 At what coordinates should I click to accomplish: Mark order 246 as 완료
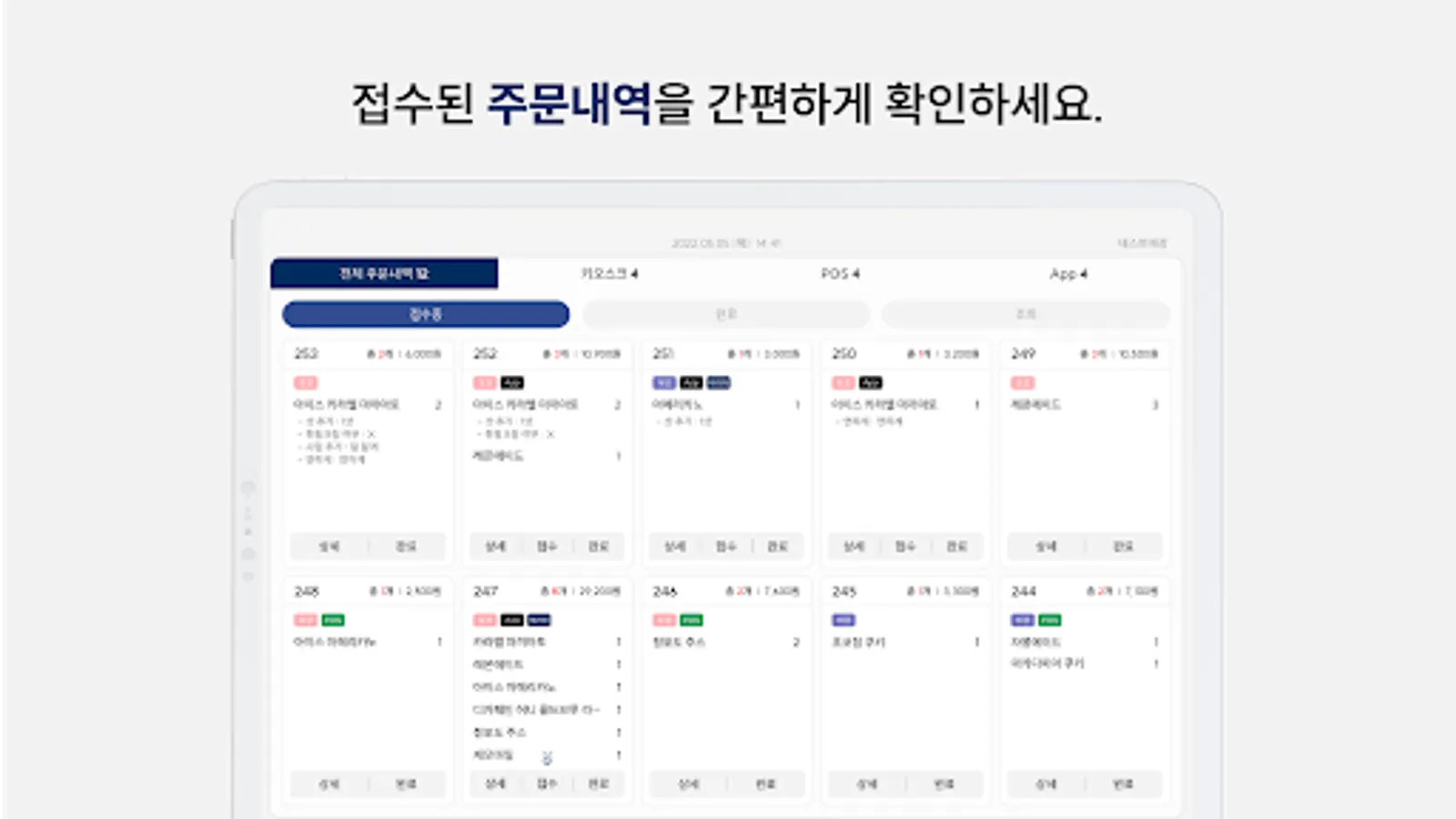click(765, 784)
